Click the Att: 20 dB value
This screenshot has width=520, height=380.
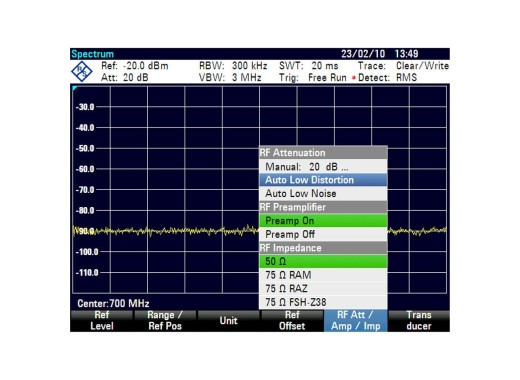point(125,78)
